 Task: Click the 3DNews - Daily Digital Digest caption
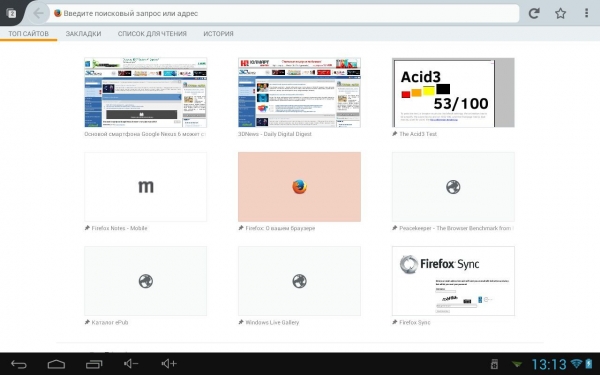[x=275, y=134]
